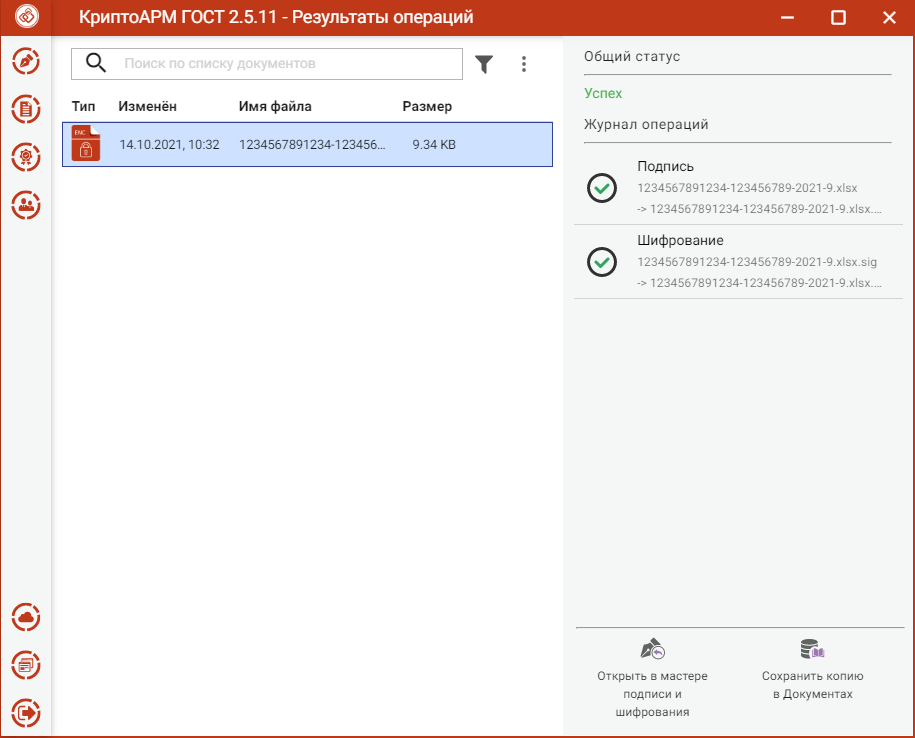The height and width of the screenshot is (738, 915).
Task: Click the magnifier search icon
Action: click(x=96, y=62)
